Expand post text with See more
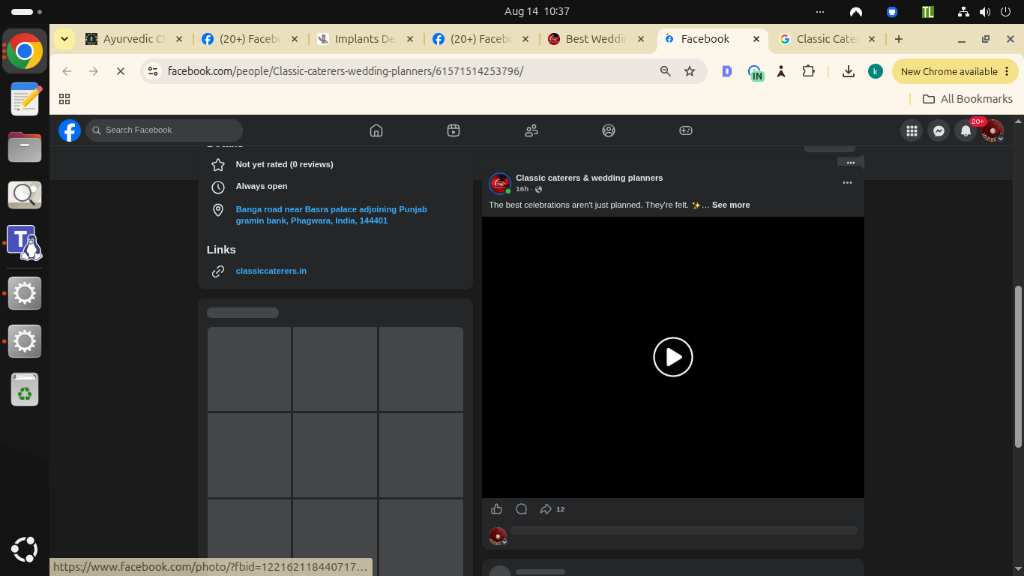 (731, 205)
